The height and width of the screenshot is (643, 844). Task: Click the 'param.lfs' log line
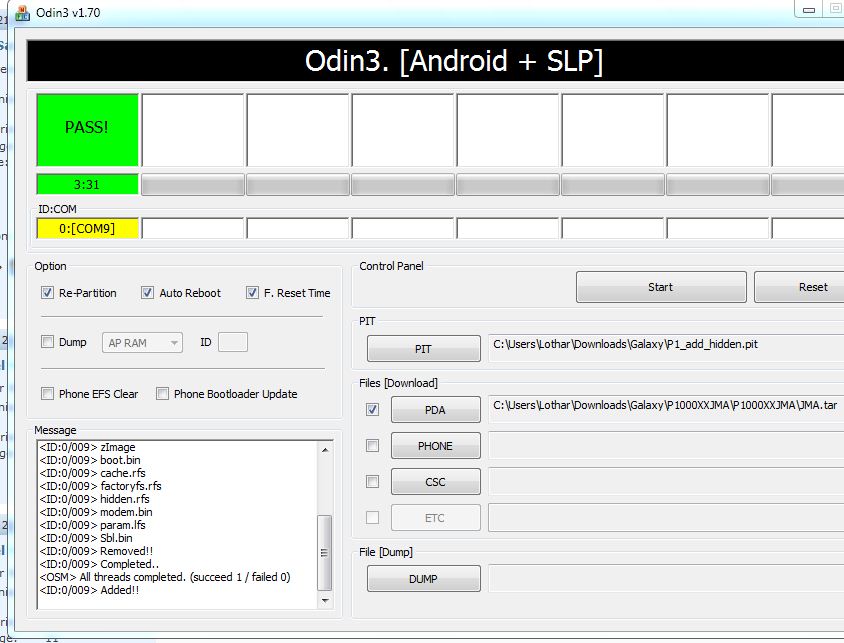[93, 525]
